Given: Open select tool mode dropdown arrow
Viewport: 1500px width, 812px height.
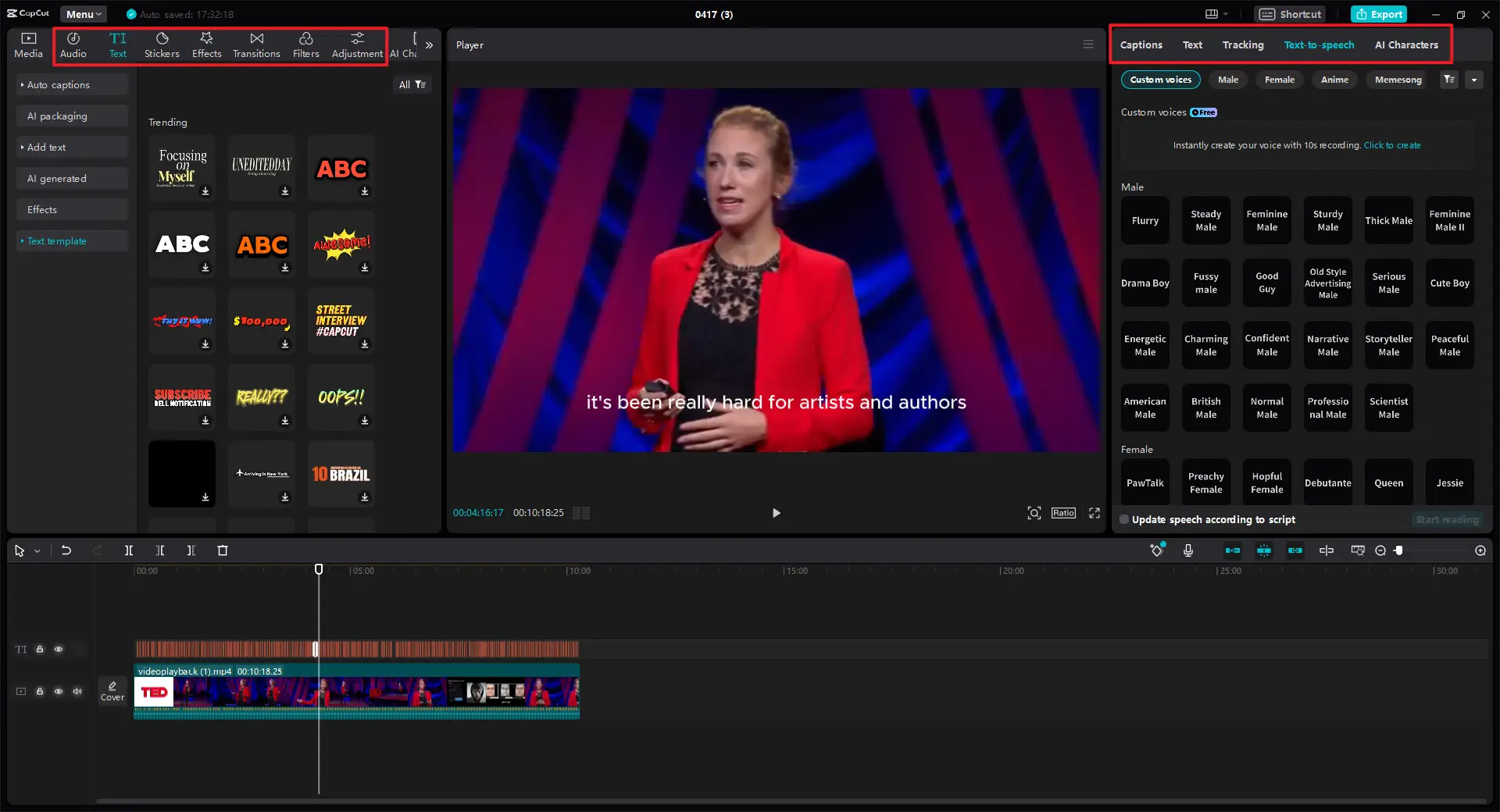Looking at the screenshot, I should (x=37, y=551).
